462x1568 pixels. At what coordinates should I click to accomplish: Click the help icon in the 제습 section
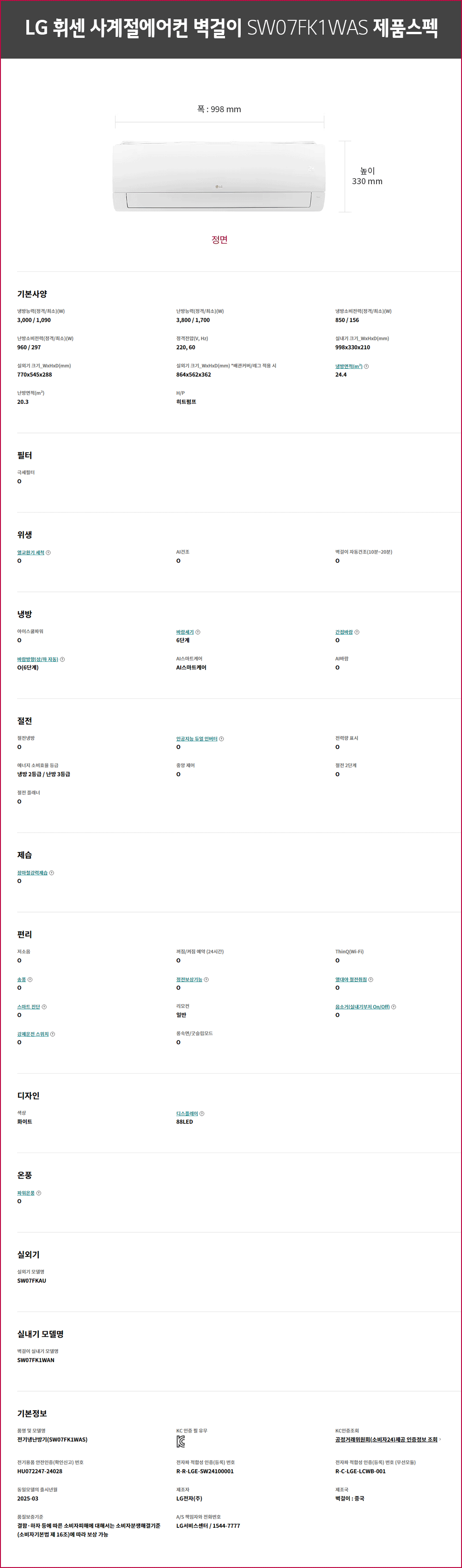click(x=51, y=873)
